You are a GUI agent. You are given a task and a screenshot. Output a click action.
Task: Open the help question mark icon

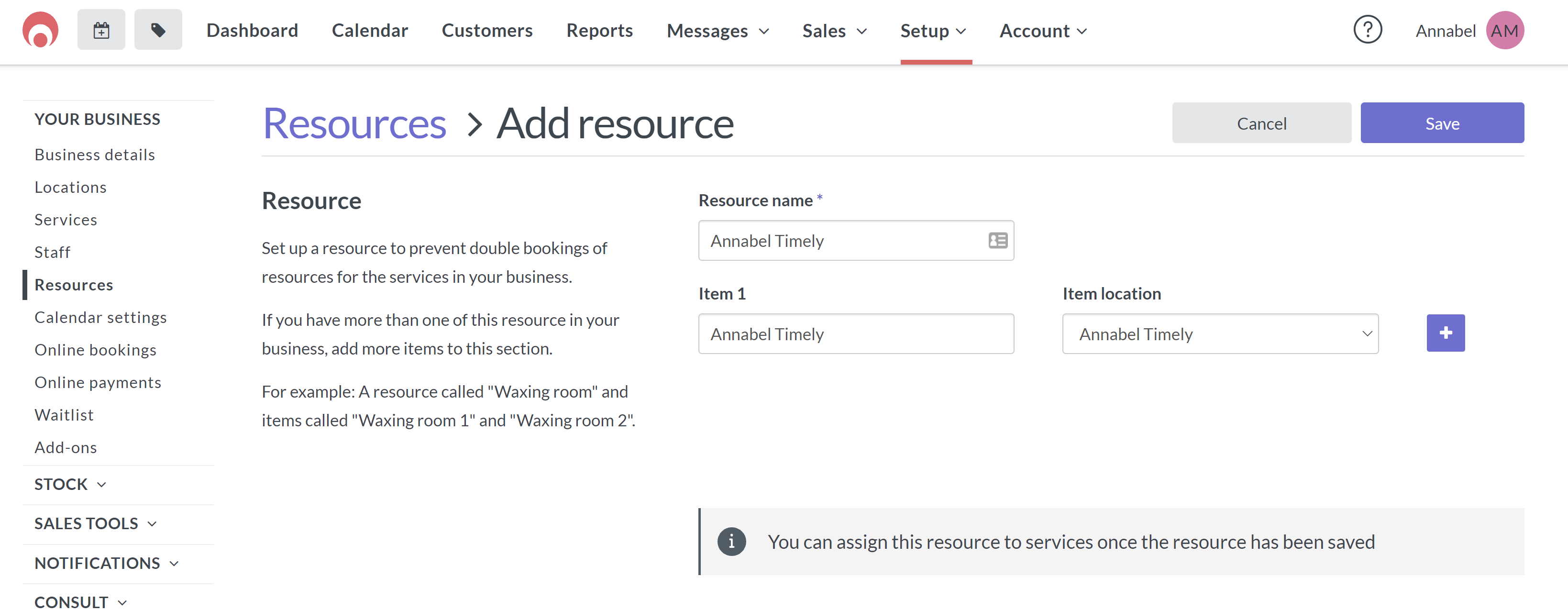1367,30
